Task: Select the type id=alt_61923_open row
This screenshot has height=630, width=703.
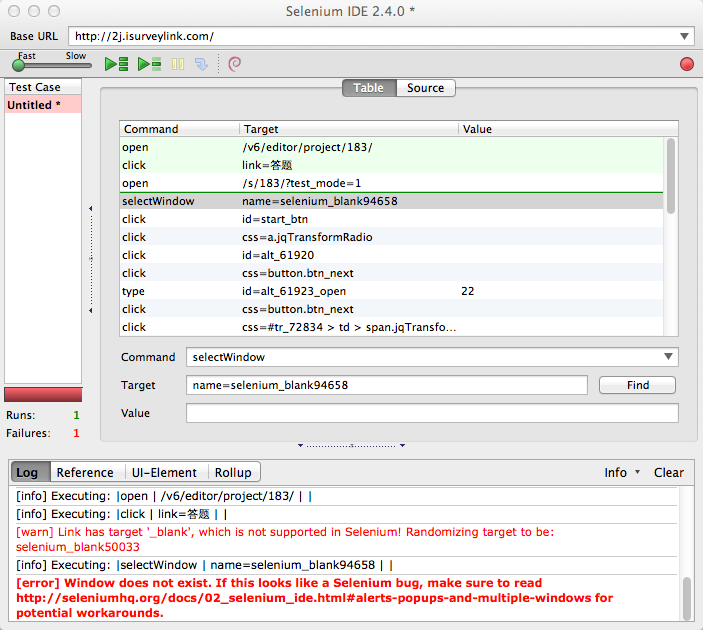Action: pos(300,291)
